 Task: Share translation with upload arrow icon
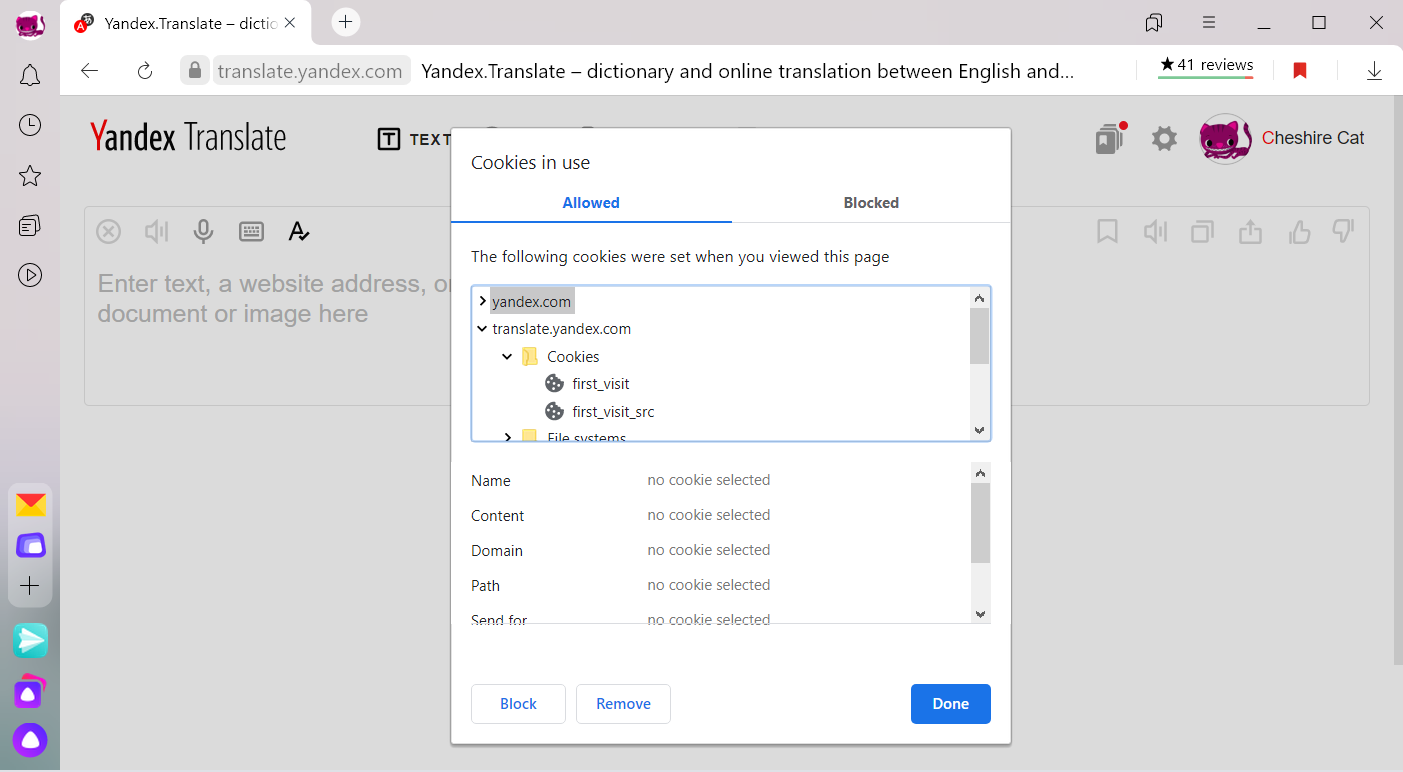(x=1250, y=232)
